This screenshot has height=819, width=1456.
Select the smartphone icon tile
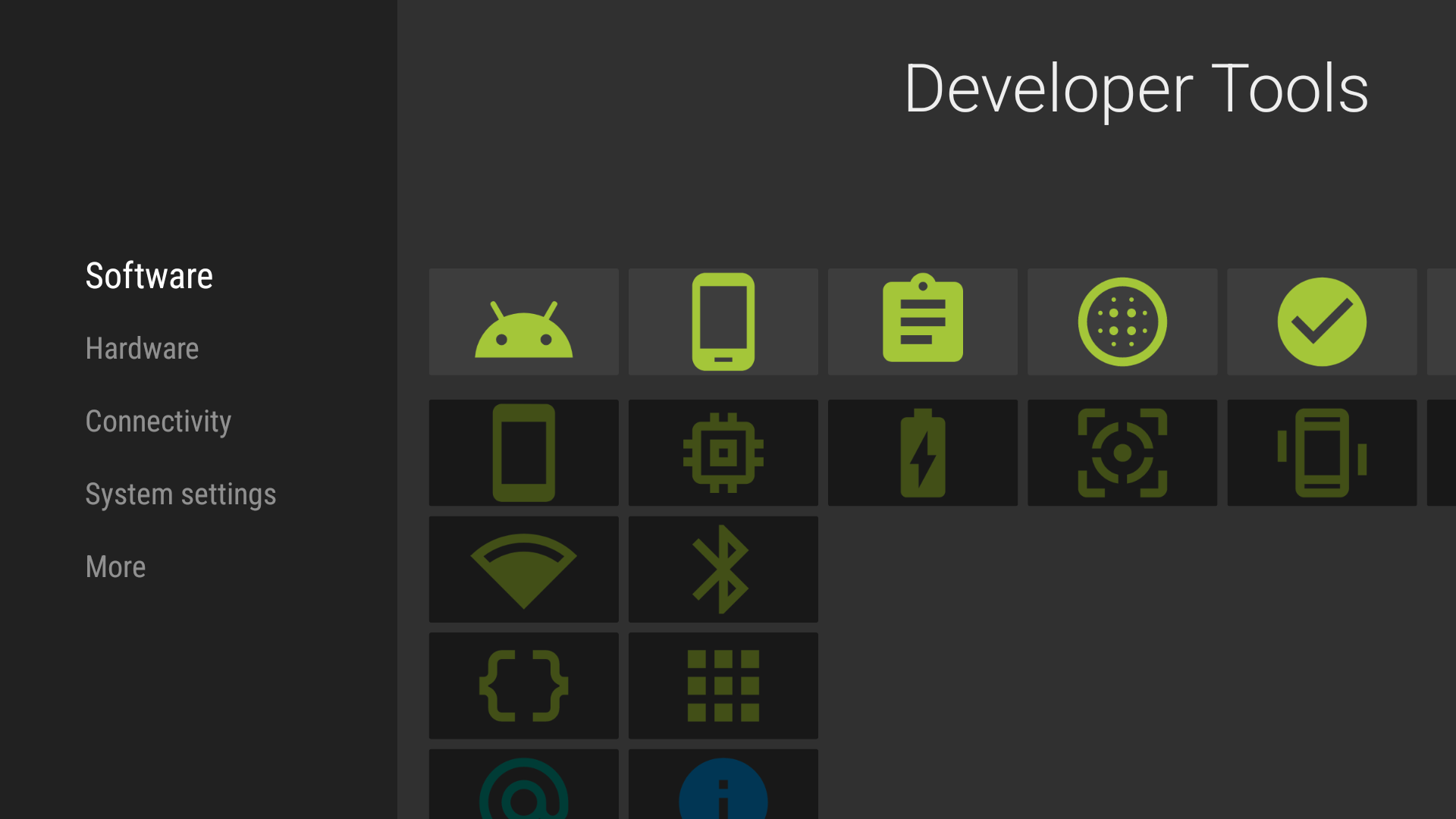point(723,322)
